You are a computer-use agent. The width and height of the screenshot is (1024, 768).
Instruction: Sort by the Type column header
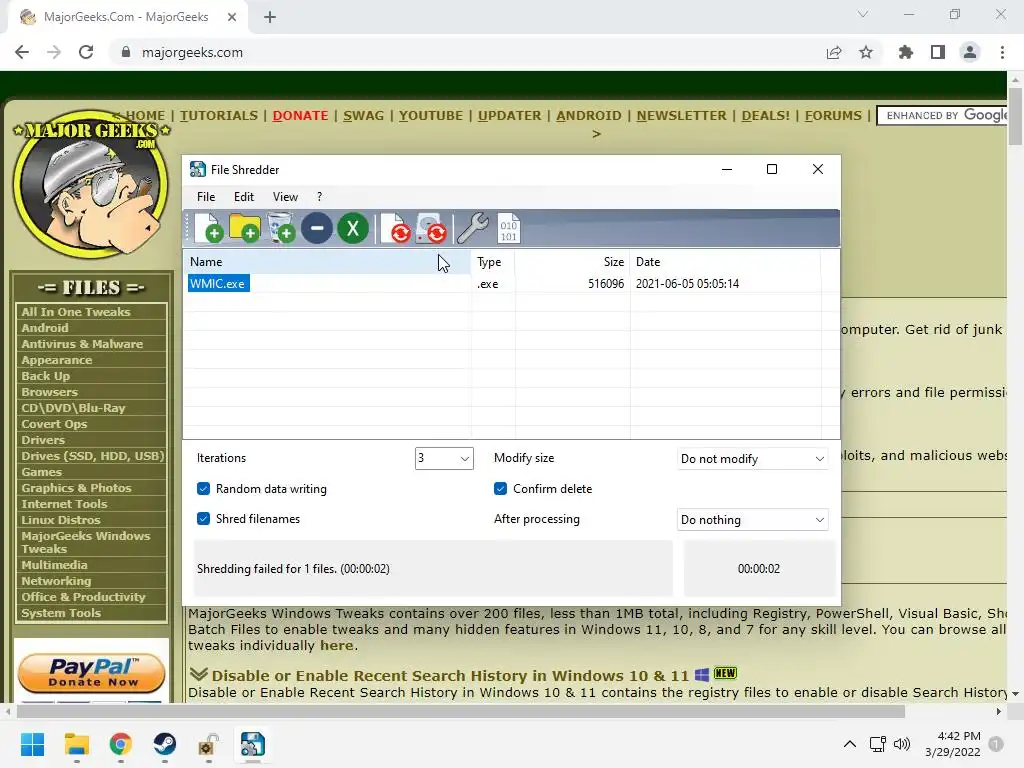493,262
